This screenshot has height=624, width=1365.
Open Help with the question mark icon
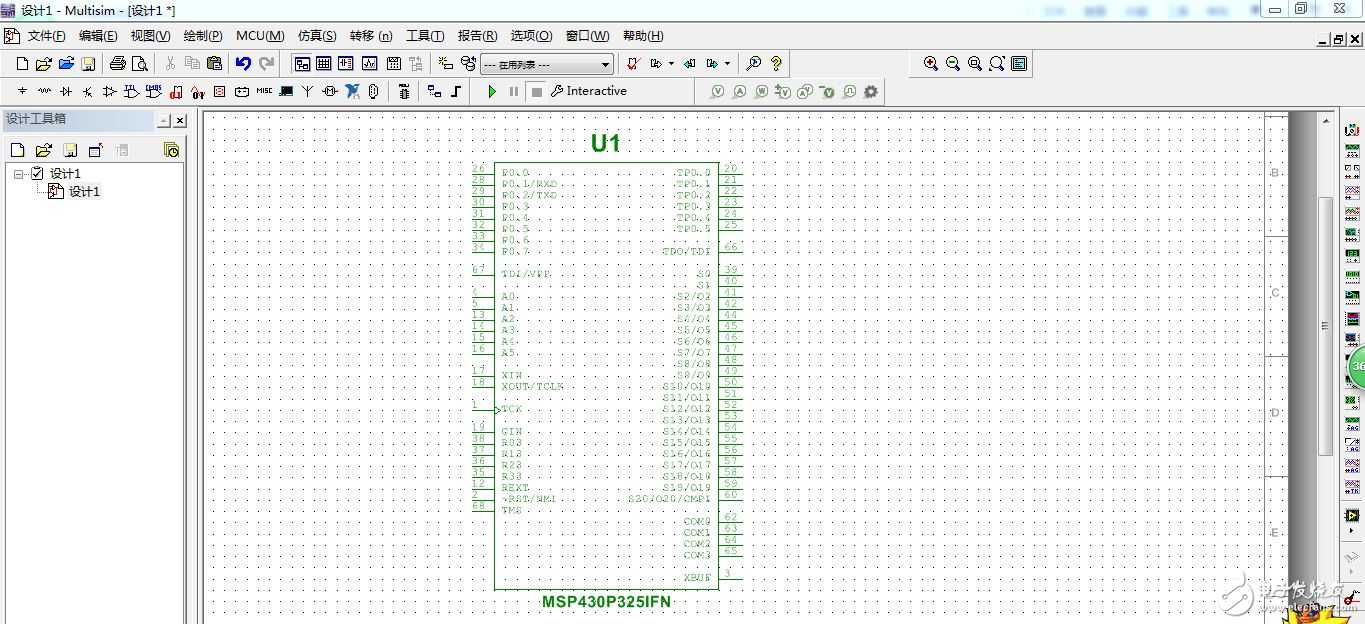(x=776, y=64)
